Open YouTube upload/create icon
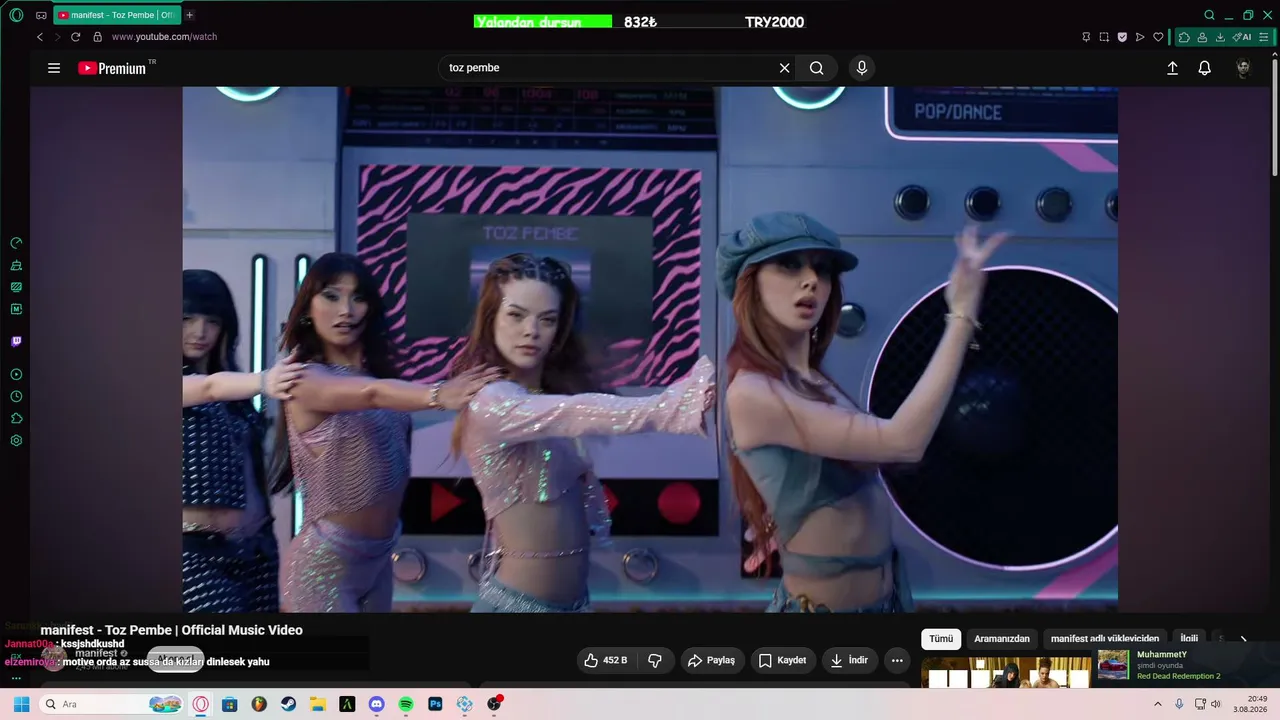The image size is (1280, 720). pos(1172,68)
